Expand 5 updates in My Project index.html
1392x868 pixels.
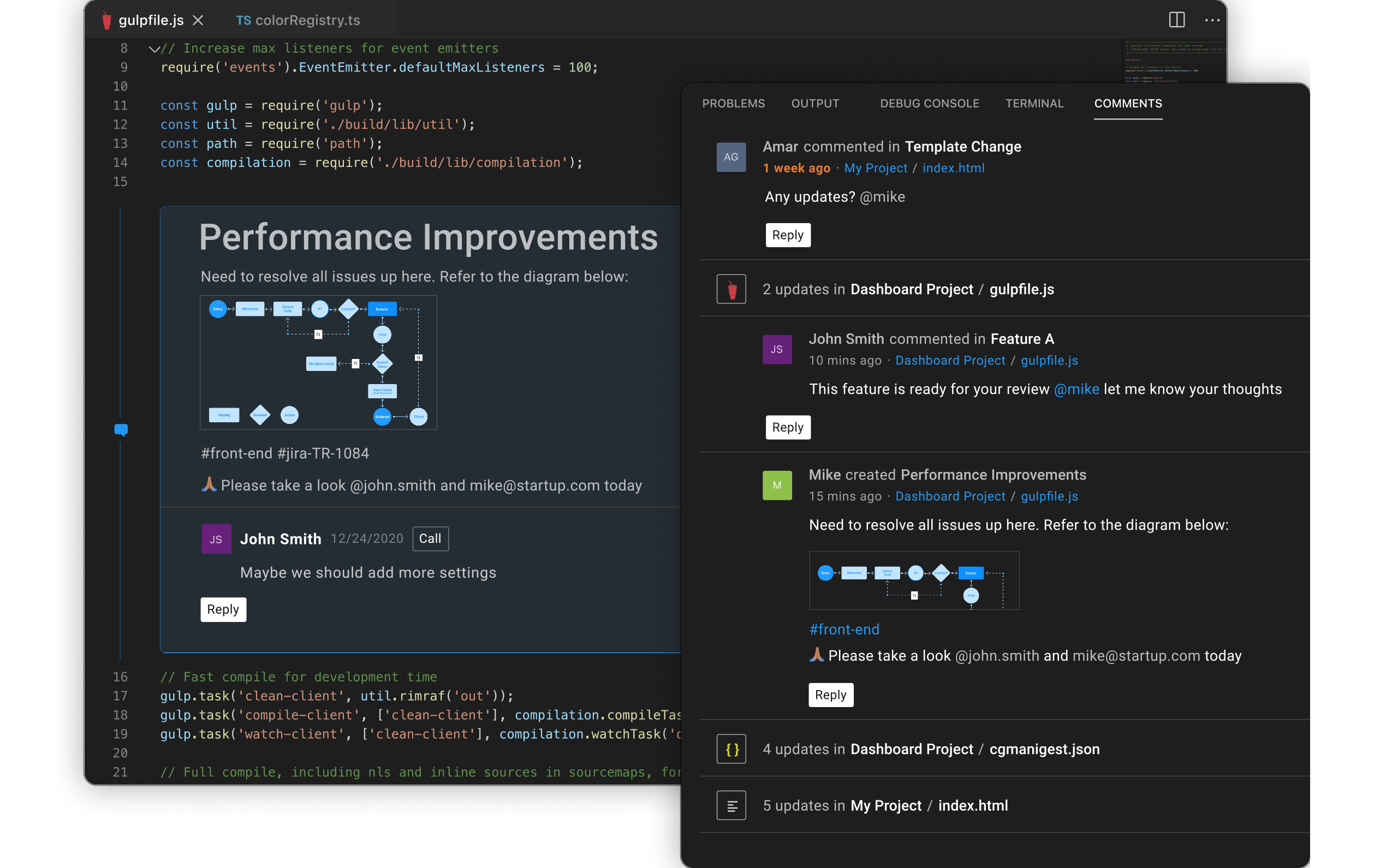point(885,805)
